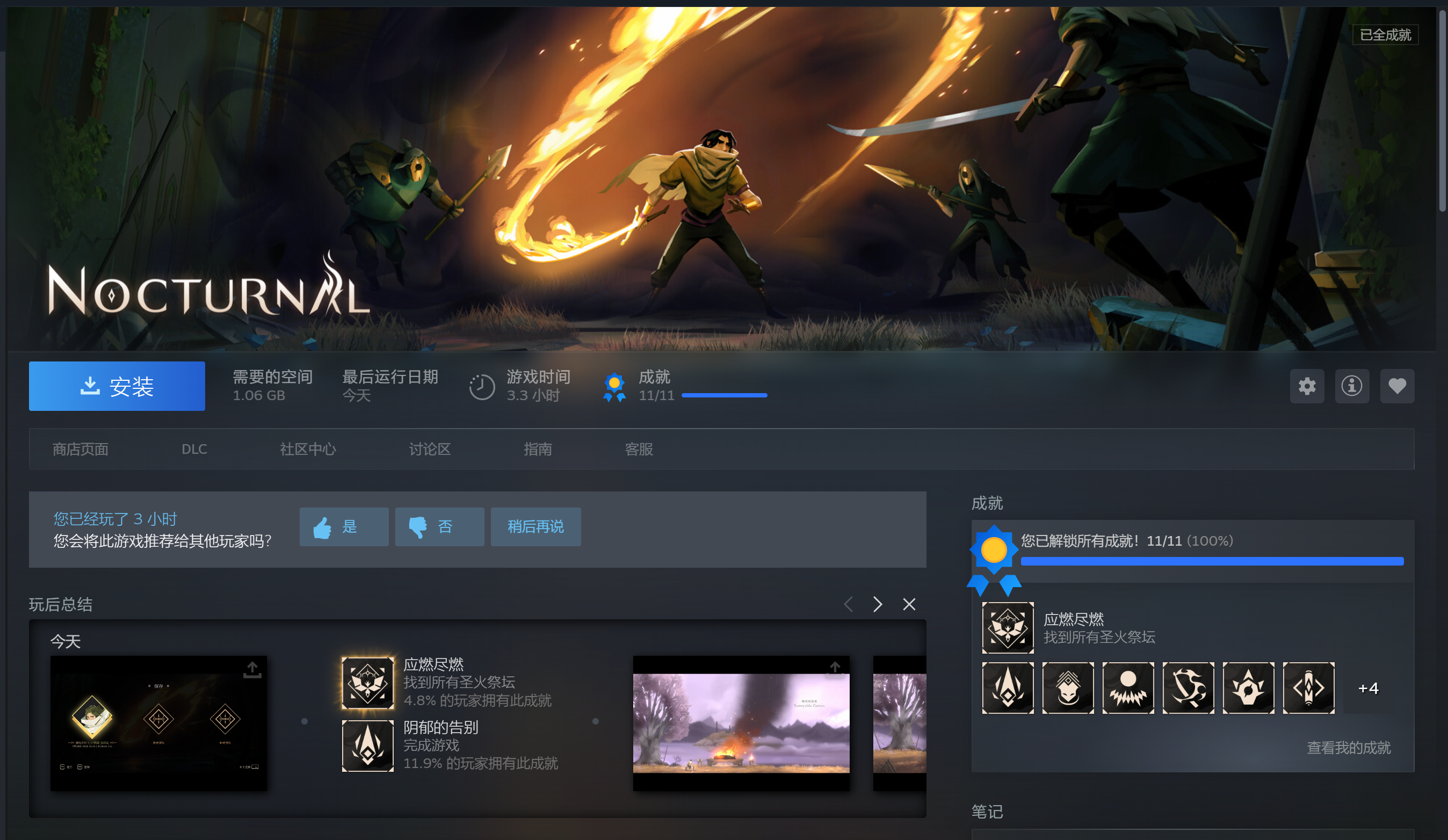Select first achievement icon in the 成就 icon row
The width and height of the screenshot is (1448, 840).
(x=1008, y=689)
